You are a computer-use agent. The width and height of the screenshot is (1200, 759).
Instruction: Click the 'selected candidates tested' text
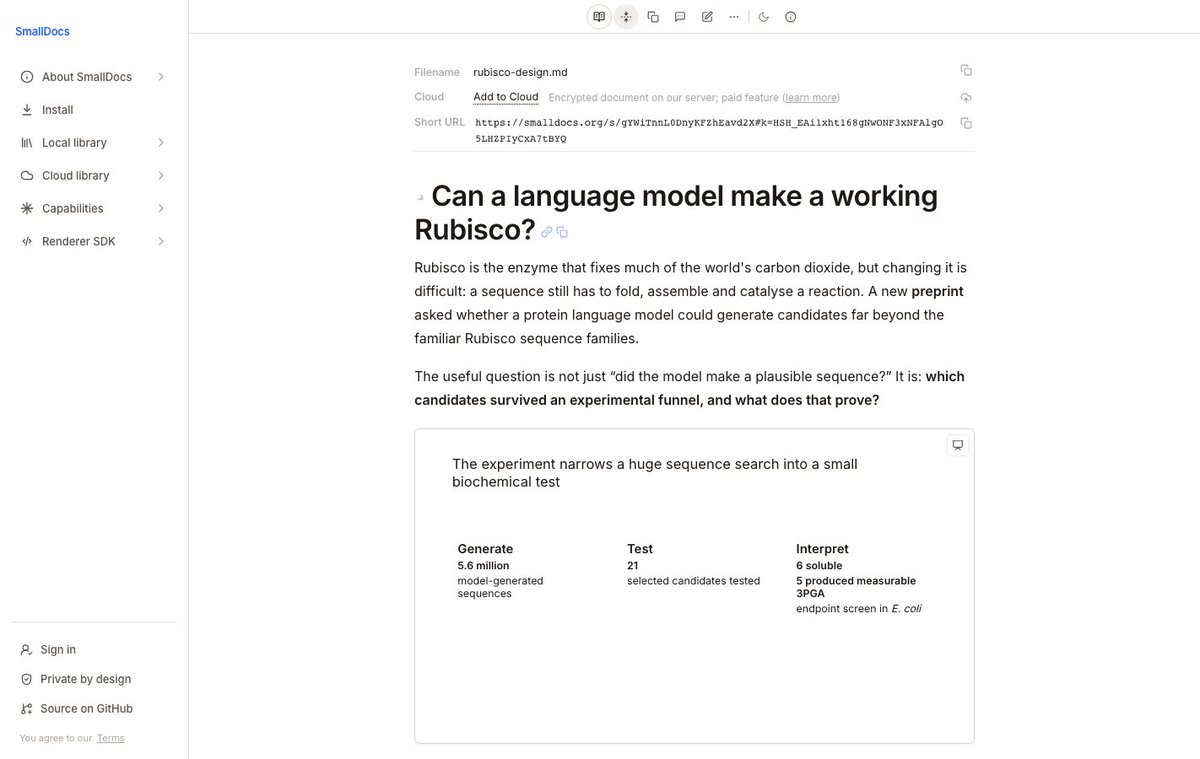(693, 581)
